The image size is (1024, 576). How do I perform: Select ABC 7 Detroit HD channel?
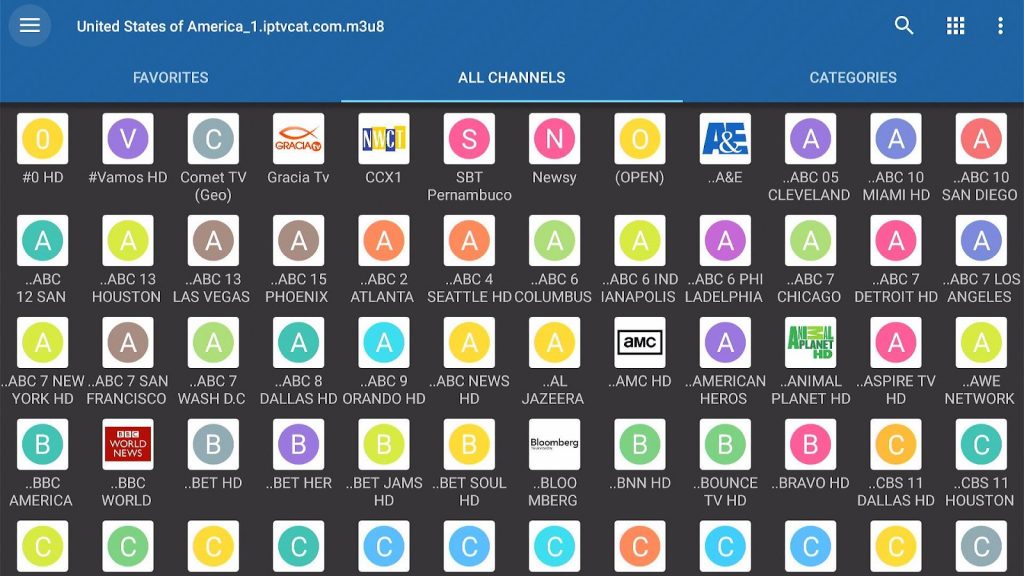point(896,241)
